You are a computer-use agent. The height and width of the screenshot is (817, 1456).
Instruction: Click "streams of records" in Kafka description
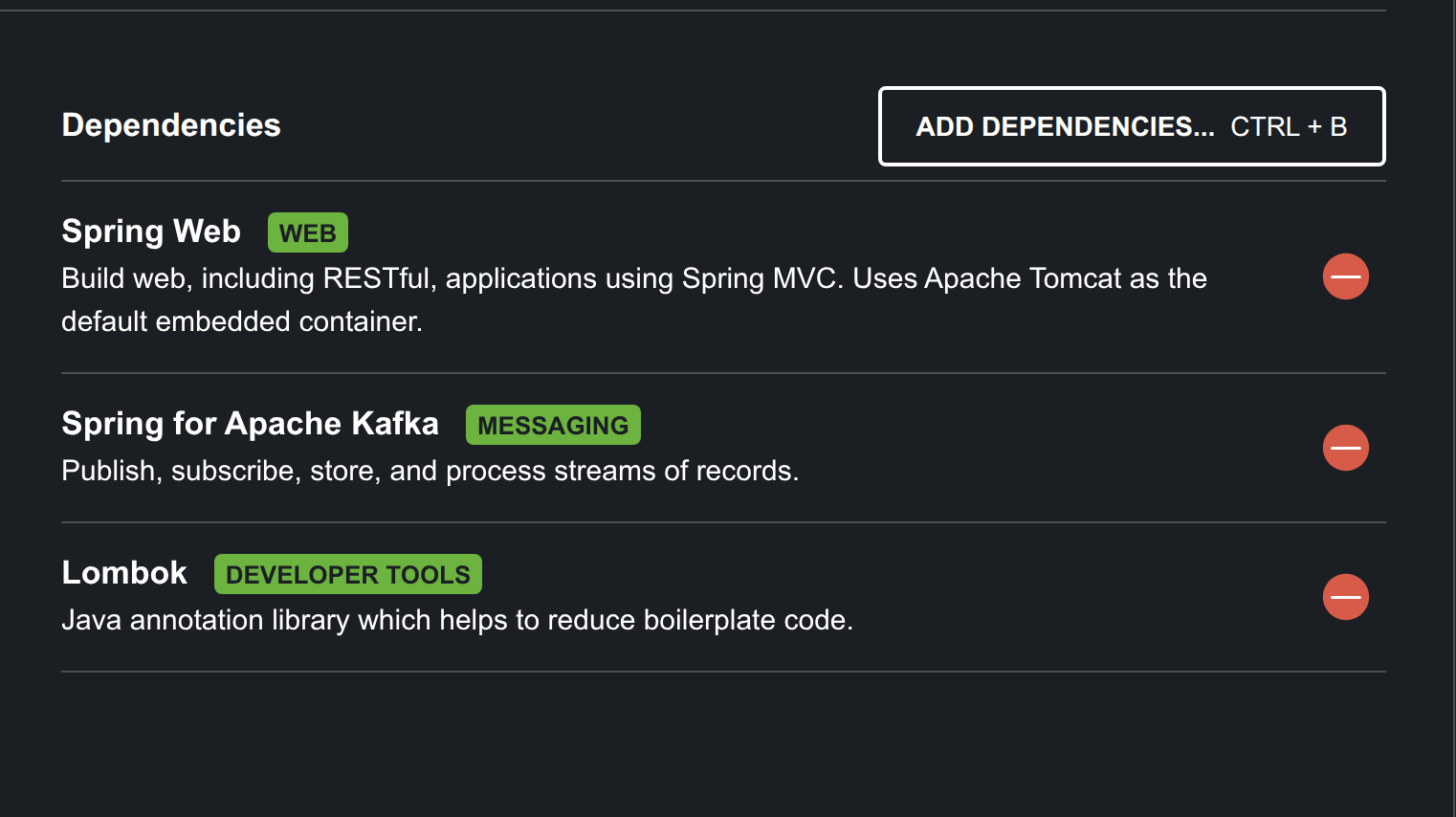pyautogui.click(x=675, y=471)
